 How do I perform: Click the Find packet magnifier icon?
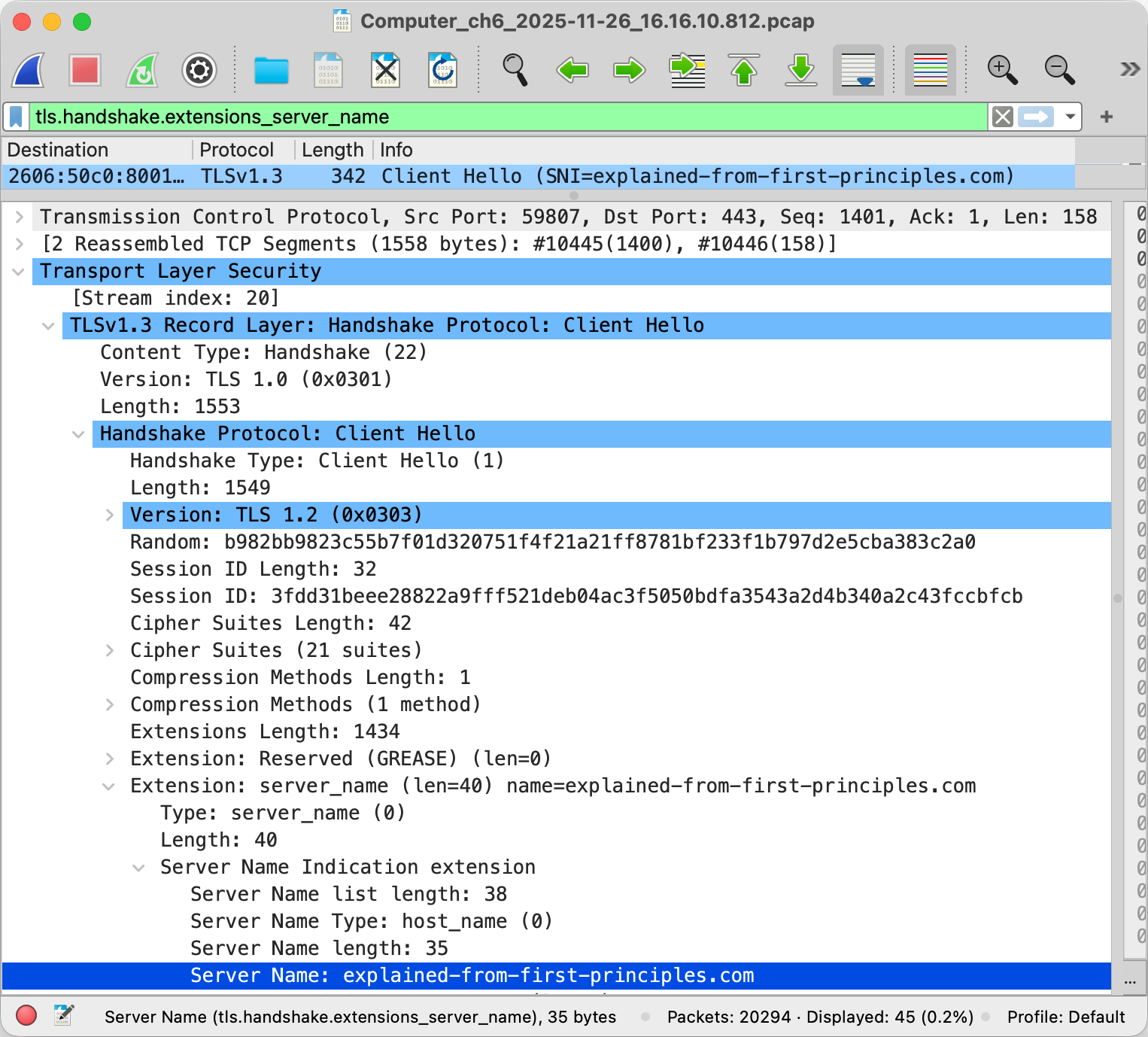click(x=515, y=71)
